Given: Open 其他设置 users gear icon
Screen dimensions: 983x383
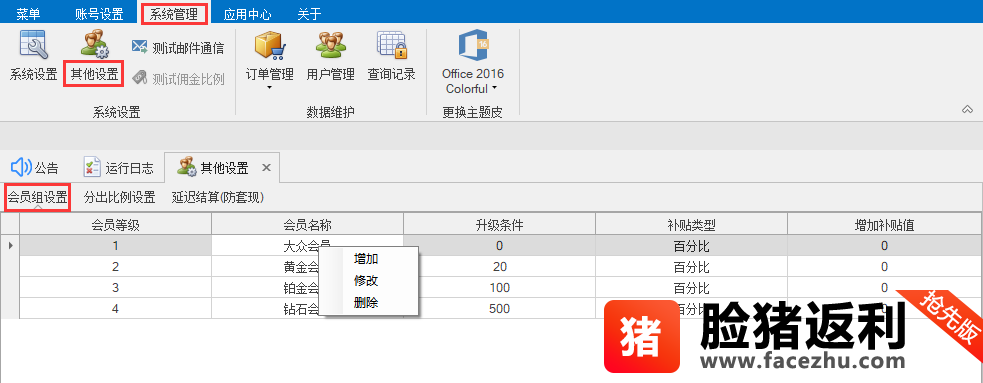Looking at the screenshot, I should [x=94, y=45].
